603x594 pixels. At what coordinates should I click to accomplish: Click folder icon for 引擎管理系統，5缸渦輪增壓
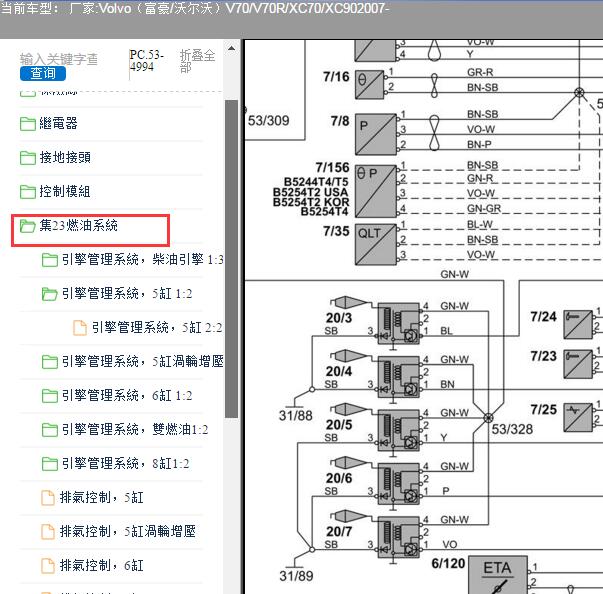coord(50,361)
